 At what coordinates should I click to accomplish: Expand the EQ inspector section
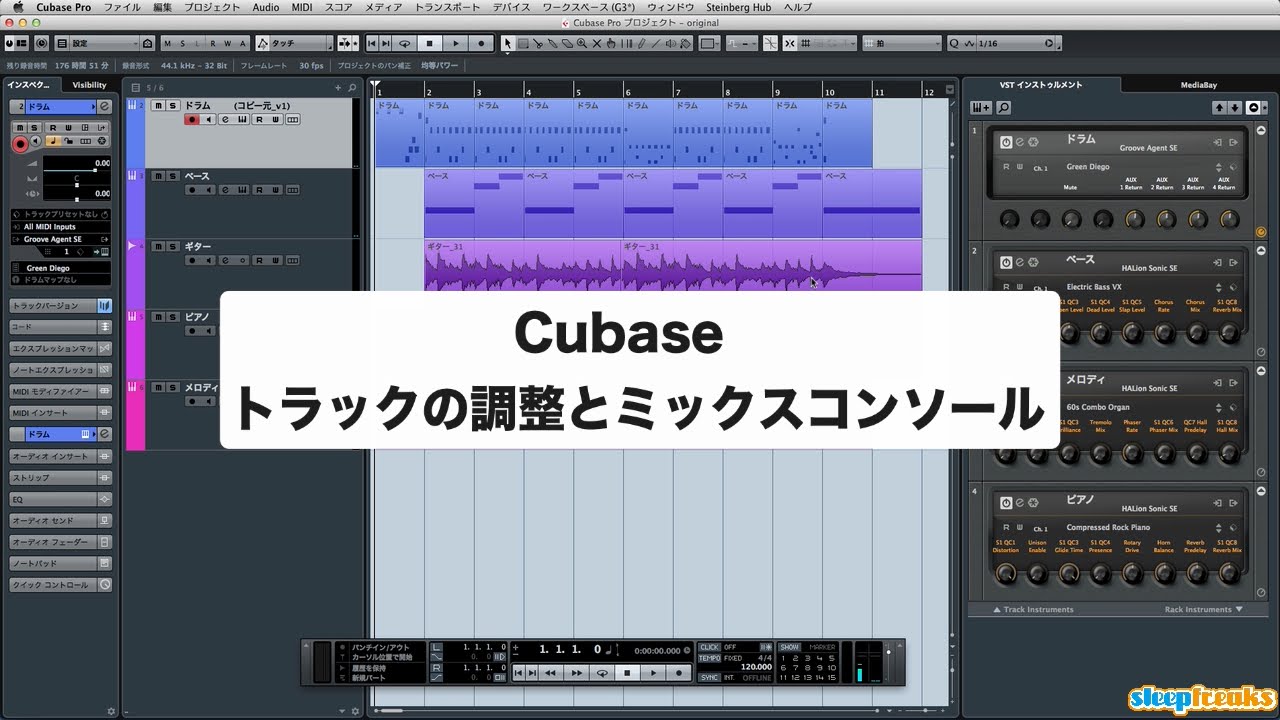tap(60, 499)
